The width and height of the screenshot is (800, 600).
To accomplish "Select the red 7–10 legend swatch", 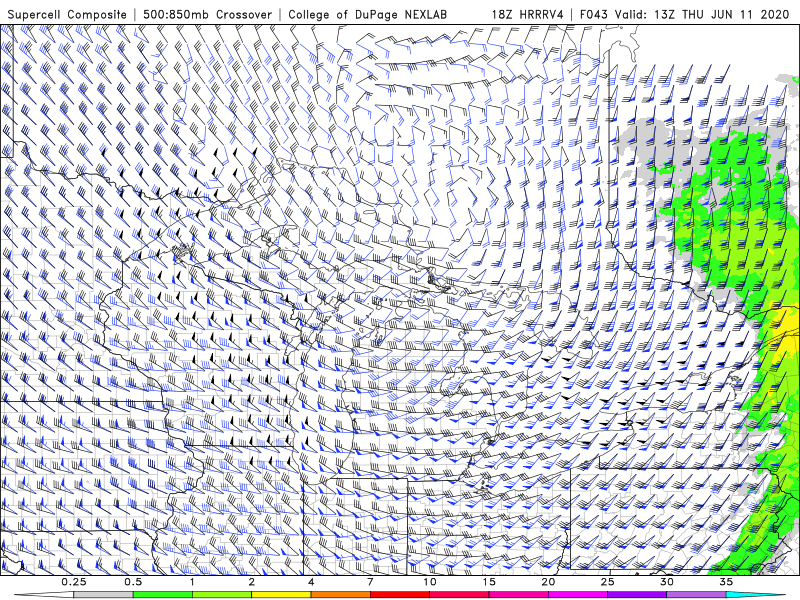I will coord(399,595).
